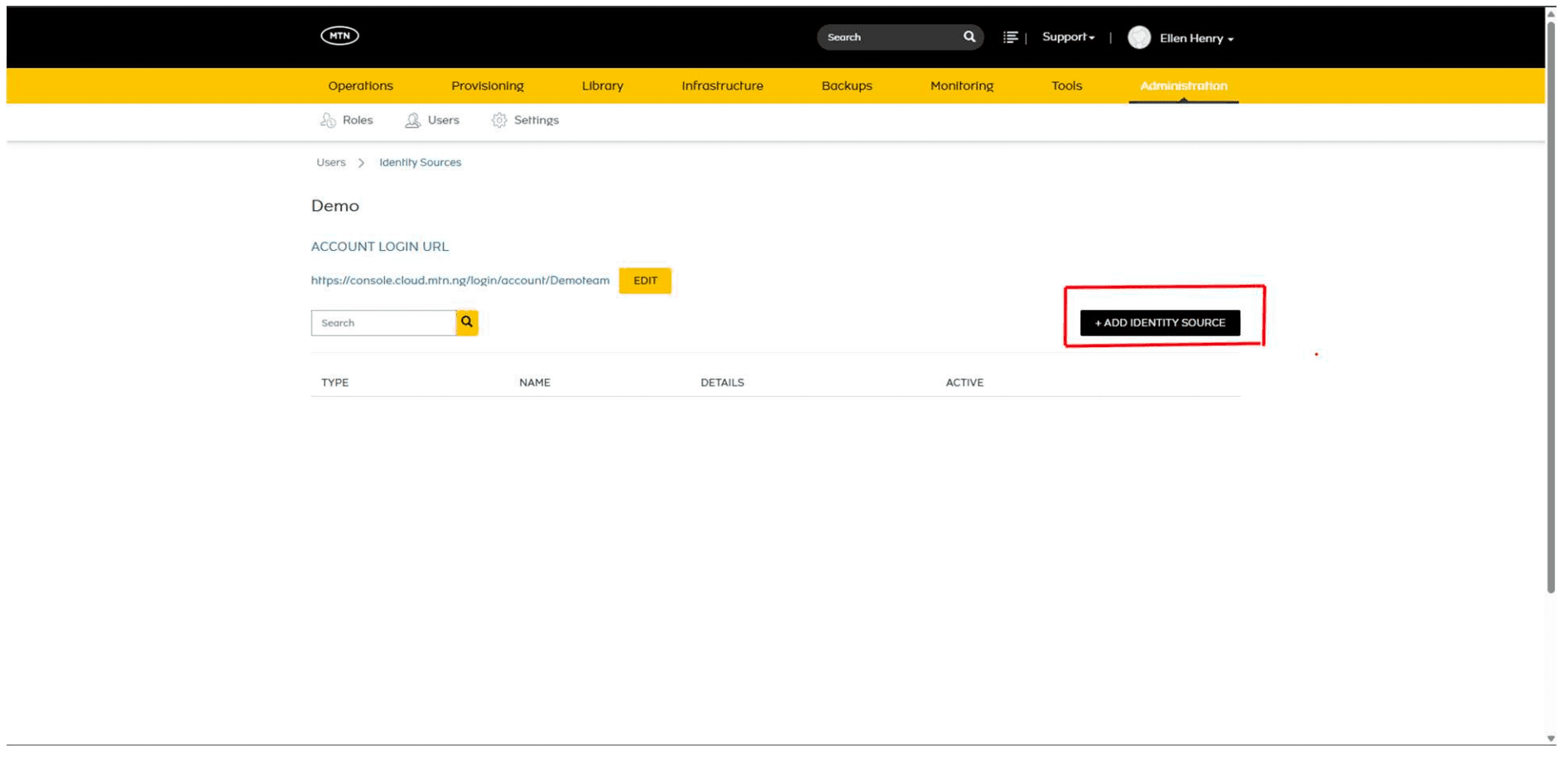The image size is (1568, 767).
Task: Click the yellow EDIT button
Action: pyautogui.click(x=645, y=281)
